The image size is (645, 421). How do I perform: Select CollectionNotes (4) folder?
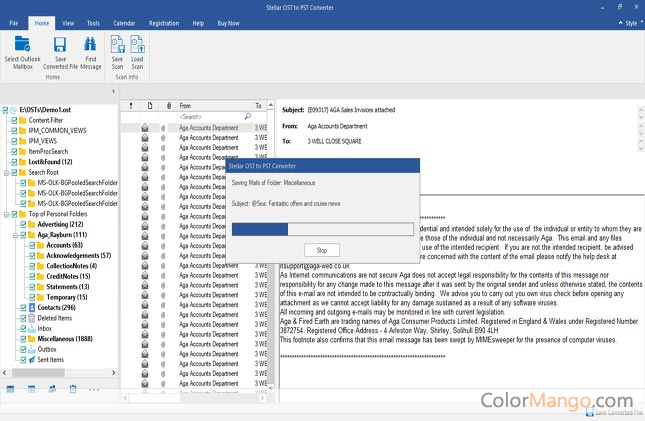point(72,266)
